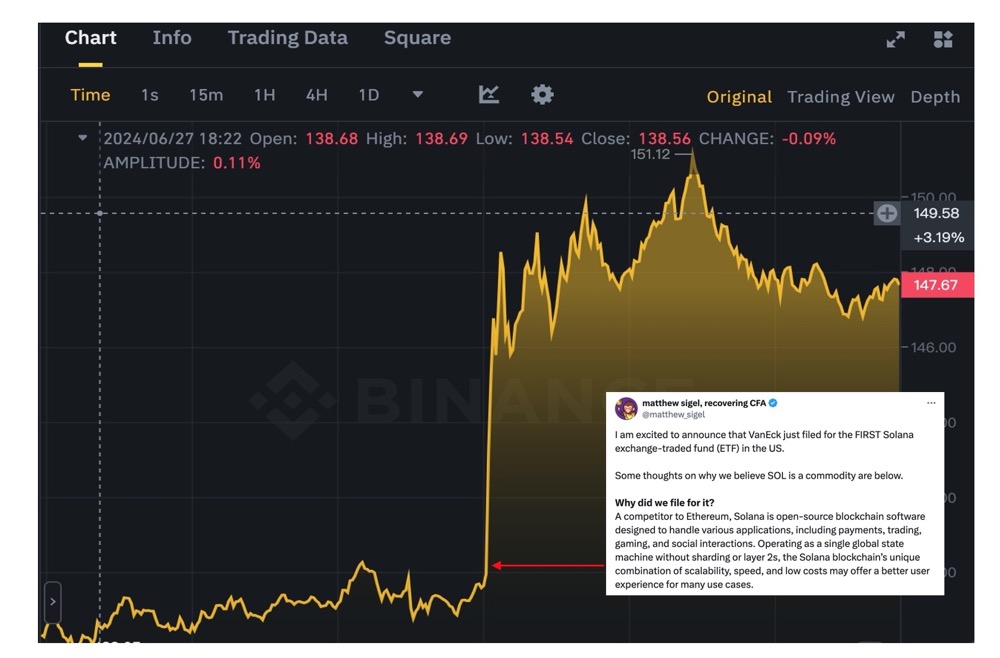Viewport: 1000px width, 658px height.
Task: Select the Original chart style
Action: 740,97
